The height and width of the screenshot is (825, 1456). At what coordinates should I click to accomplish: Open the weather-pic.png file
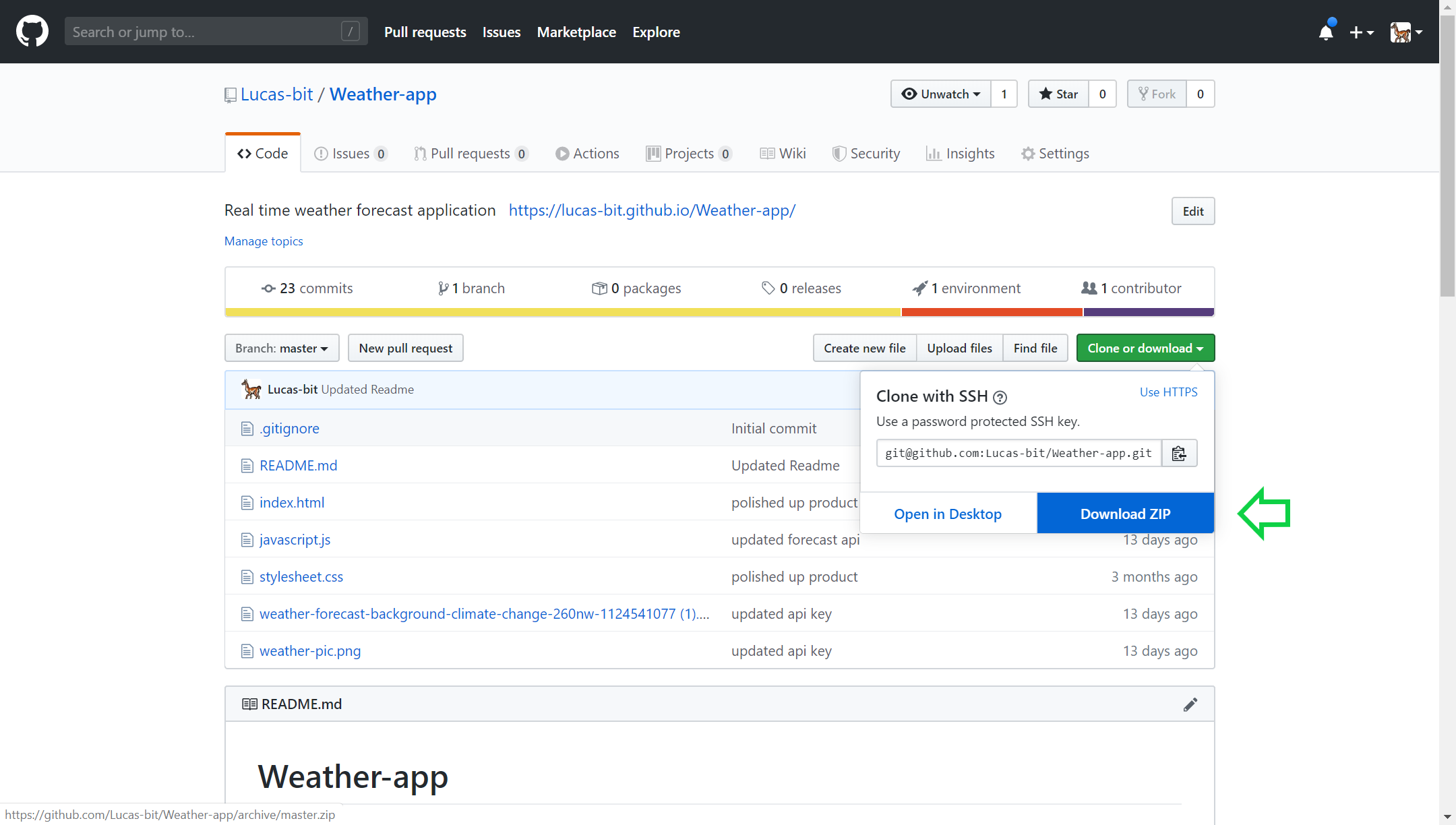tap(310, 650)
